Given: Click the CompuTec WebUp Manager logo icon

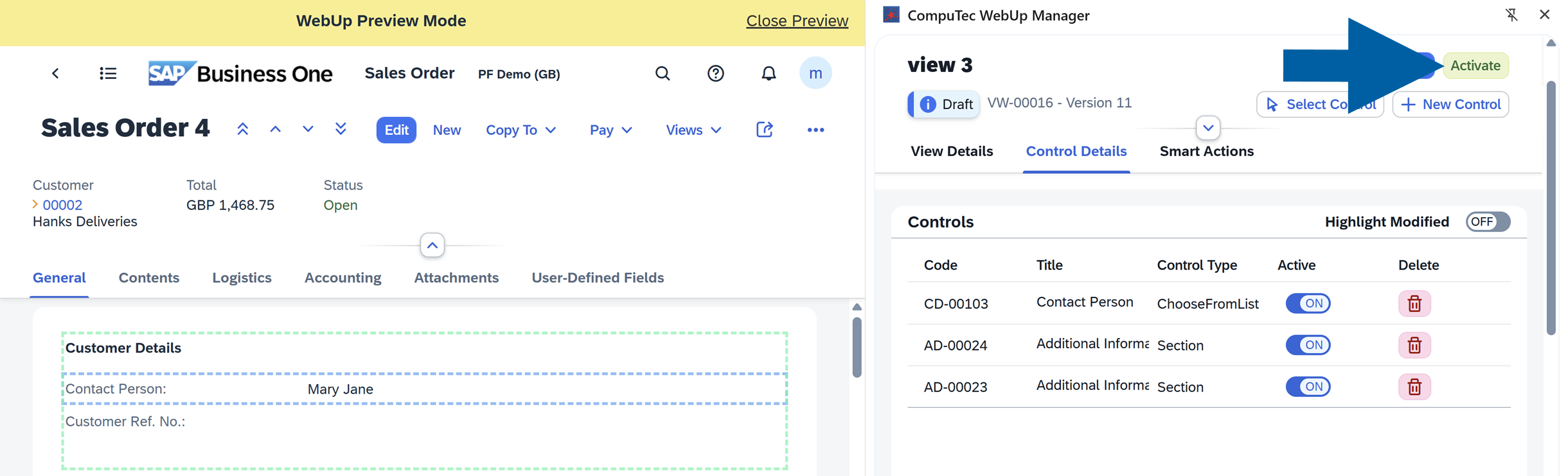Looking at the screenshot, I should click(x=891, y=14).
